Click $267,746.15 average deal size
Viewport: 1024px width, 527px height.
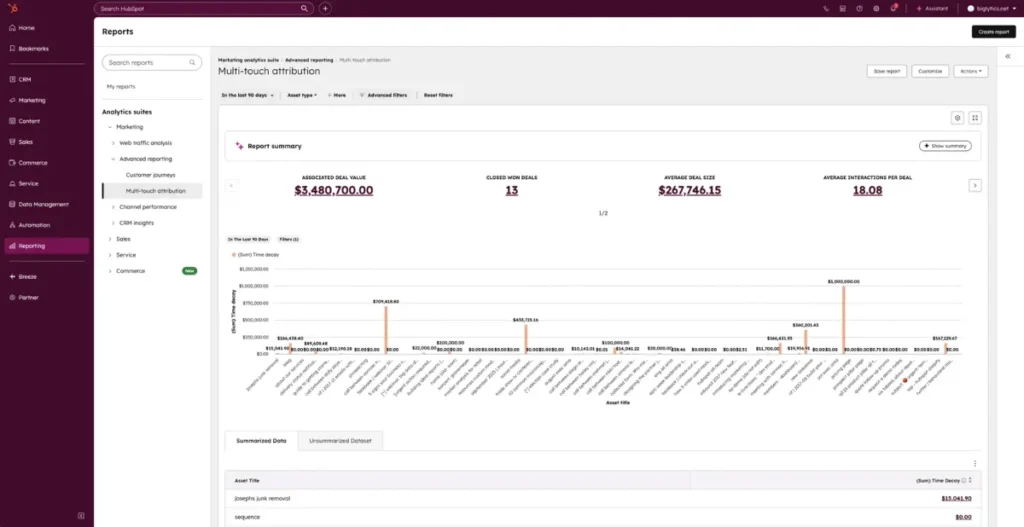[x=690, y=190]
